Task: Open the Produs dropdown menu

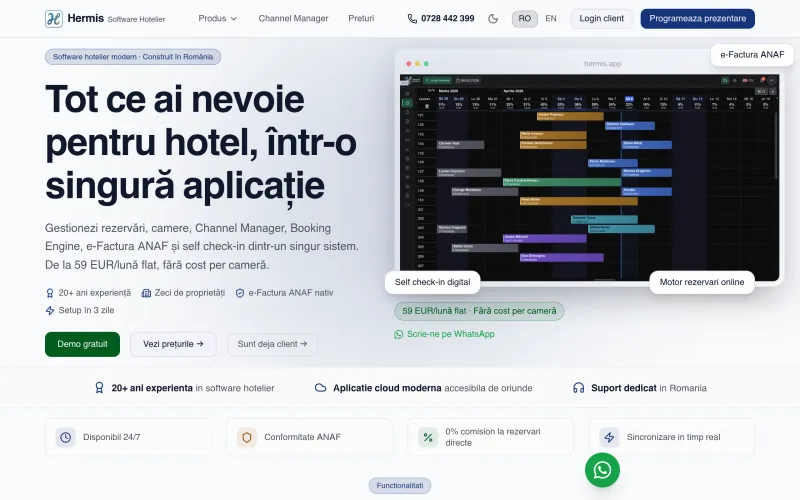Action: [218, 18]
